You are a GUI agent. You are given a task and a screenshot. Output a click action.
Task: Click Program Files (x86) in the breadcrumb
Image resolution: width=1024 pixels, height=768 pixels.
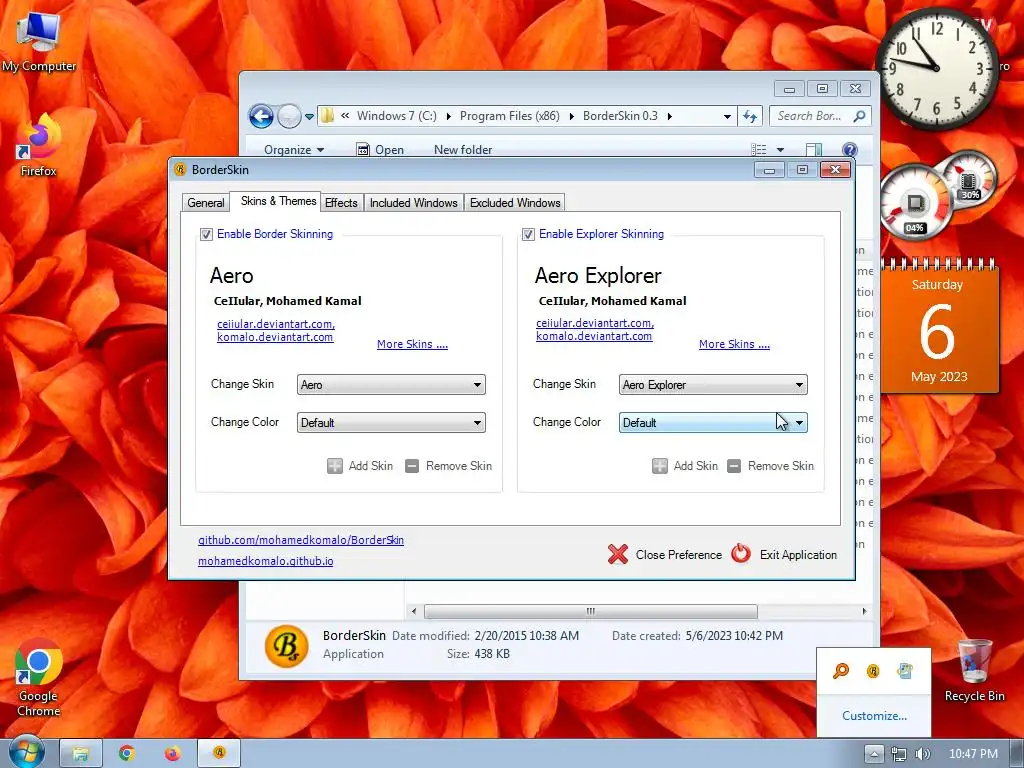pyautogui.click(x=509, y=116)
